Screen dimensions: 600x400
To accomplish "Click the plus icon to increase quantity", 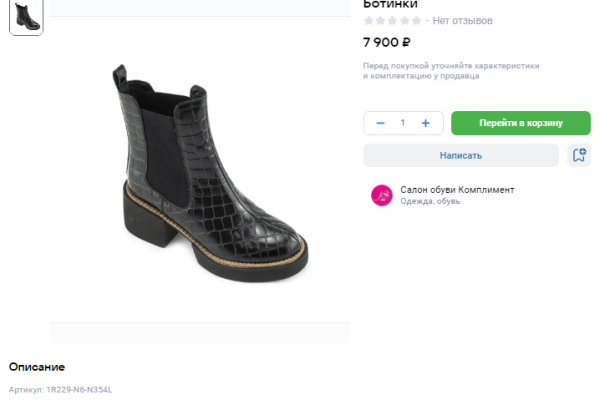I will point(426,123).
